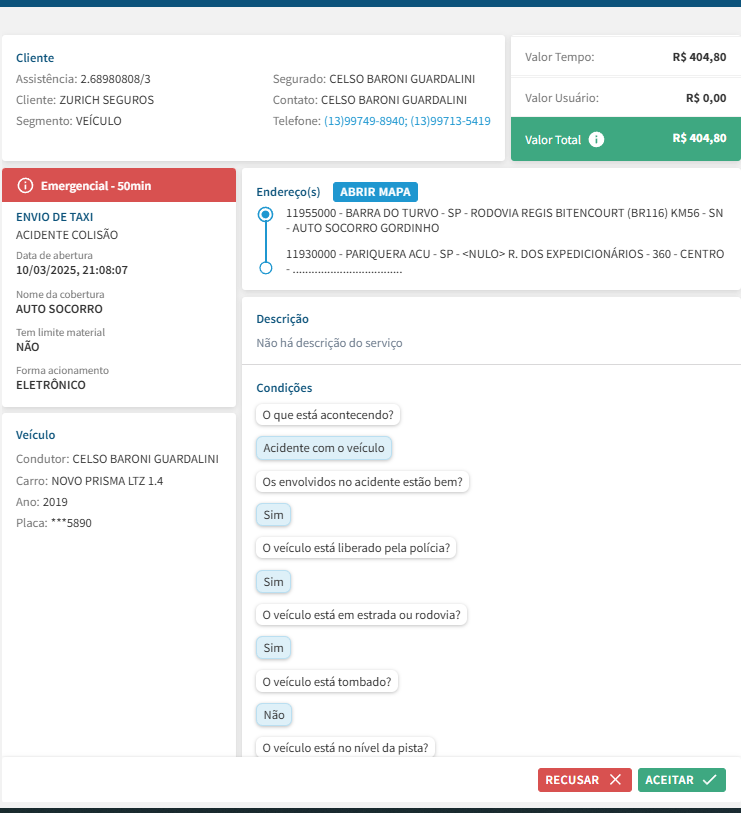Call the second phone (13)99713-5419

[450, 121]
